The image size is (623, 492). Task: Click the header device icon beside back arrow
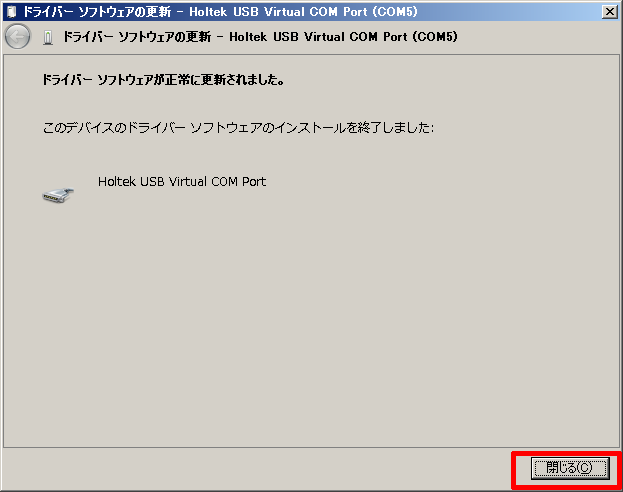(48, 37)
